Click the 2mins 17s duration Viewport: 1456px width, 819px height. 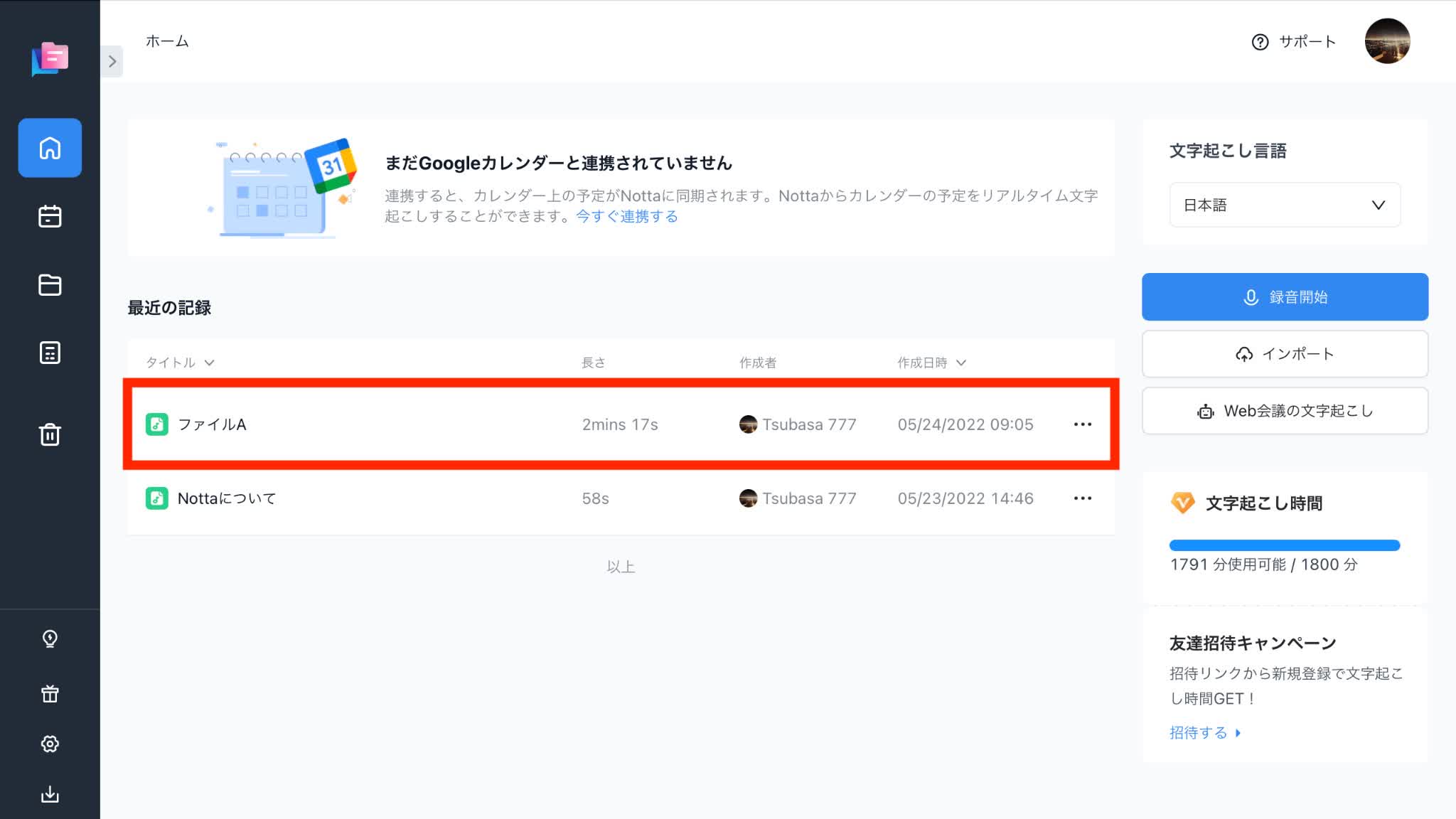point(620,424)
